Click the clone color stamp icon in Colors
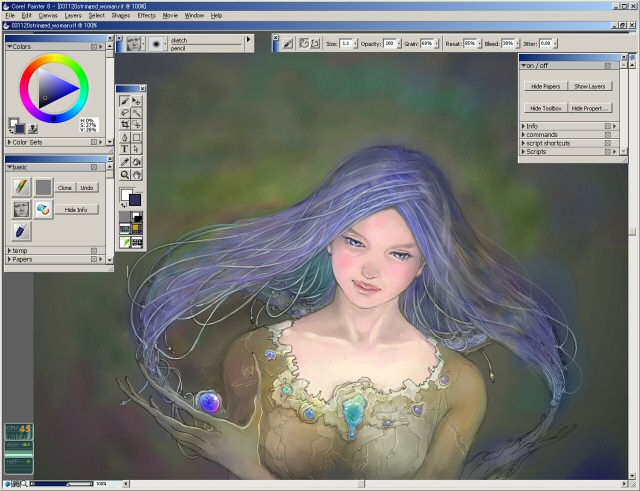The width and height of the screenshot is (640, 491). 33,129
